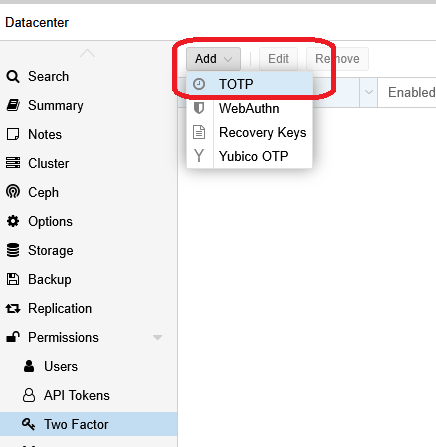436x447 pixels.
Task: Click the Options gear icon
Action: (x=13, y=221)
